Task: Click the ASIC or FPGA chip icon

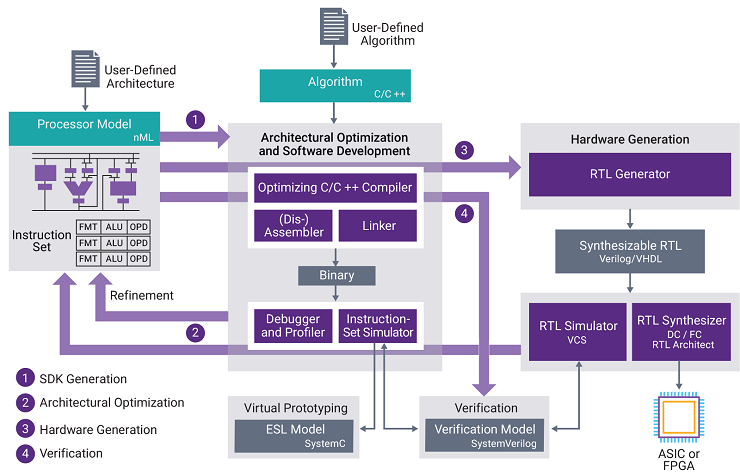Action: click(680, 418)
